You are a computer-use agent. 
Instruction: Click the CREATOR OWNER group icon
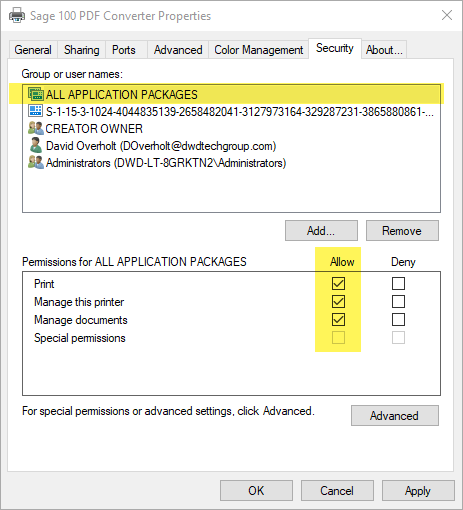36,128
